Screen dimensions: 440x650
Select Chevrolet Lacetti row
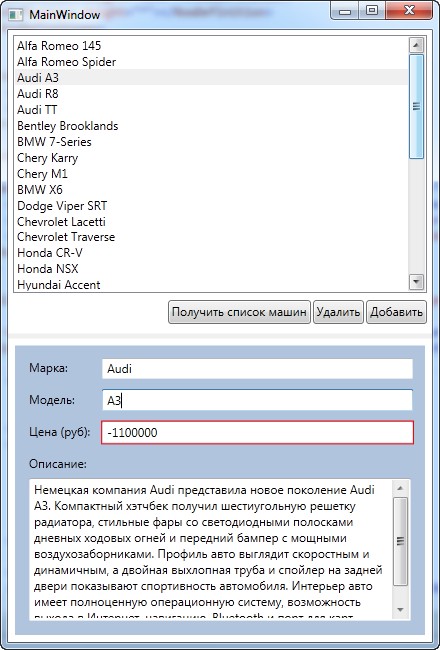(x=211, y=221)
